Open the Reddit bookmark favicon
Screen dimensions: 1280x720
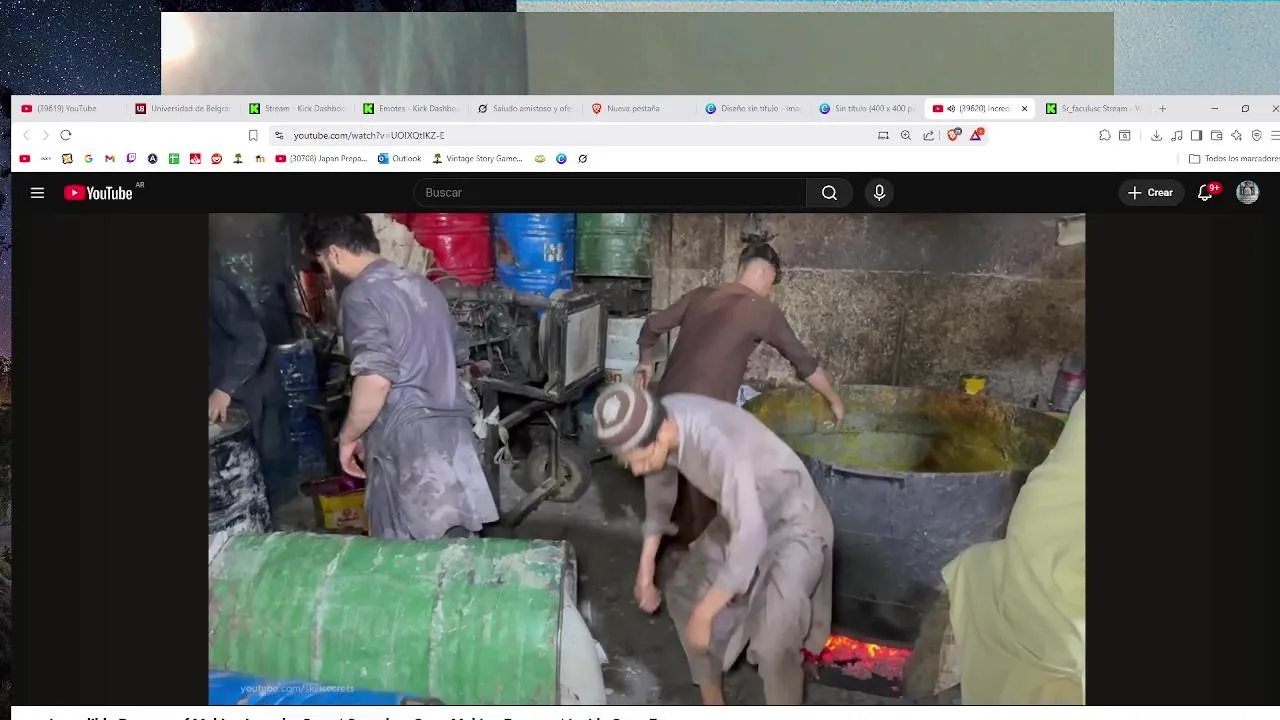[x=216, y=158]
